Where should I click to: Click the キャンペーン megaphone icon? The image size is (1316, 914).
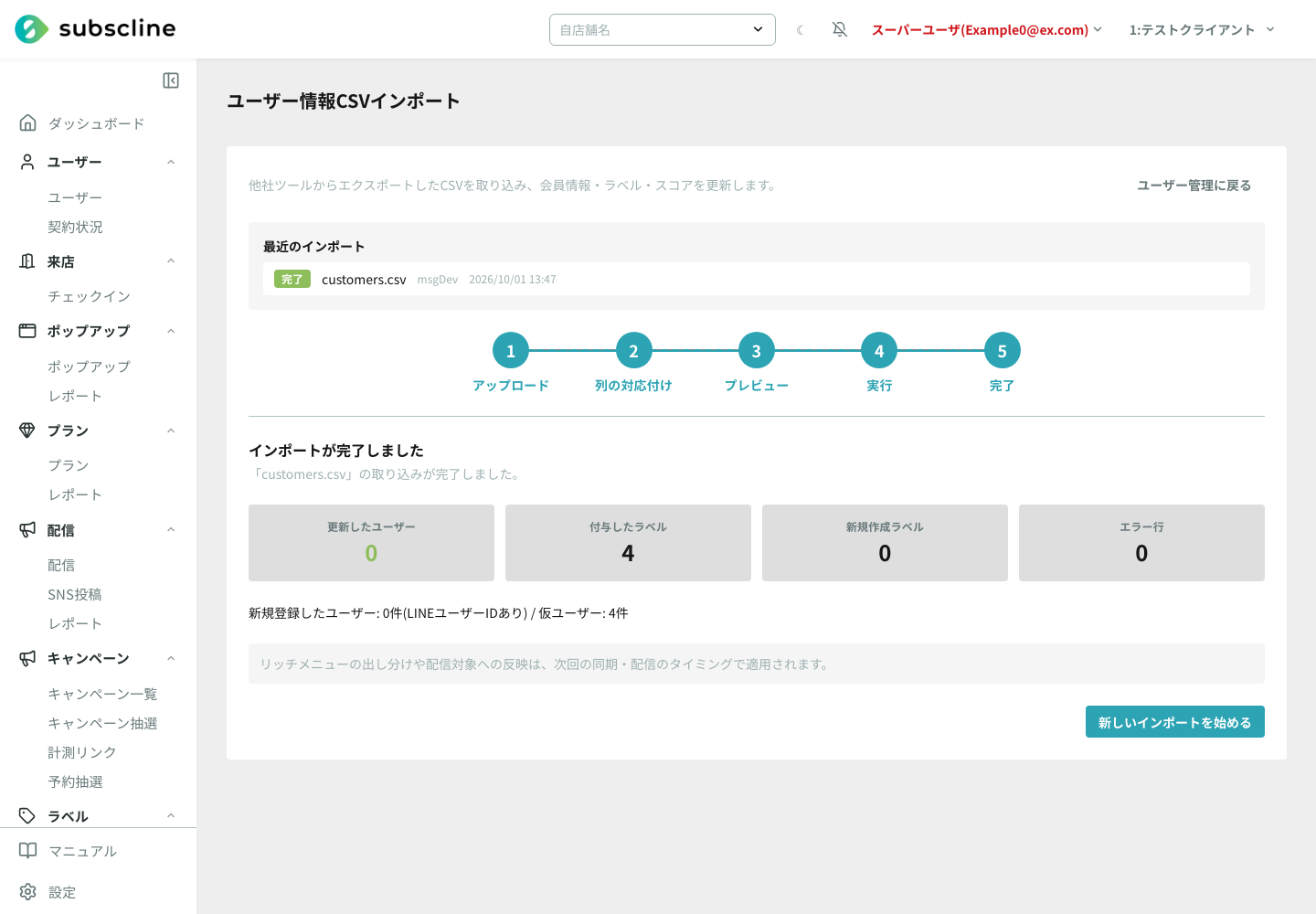coord(27,658)
